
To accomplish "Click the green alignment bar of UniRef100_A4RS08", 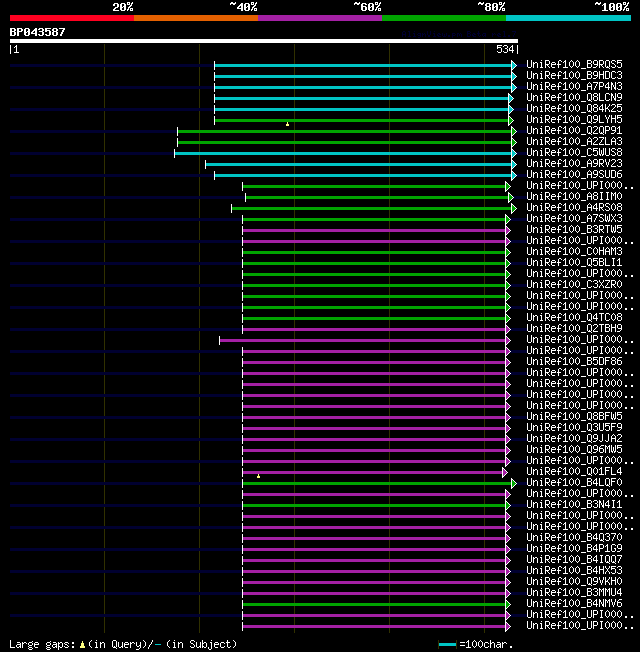I will 372,208.
